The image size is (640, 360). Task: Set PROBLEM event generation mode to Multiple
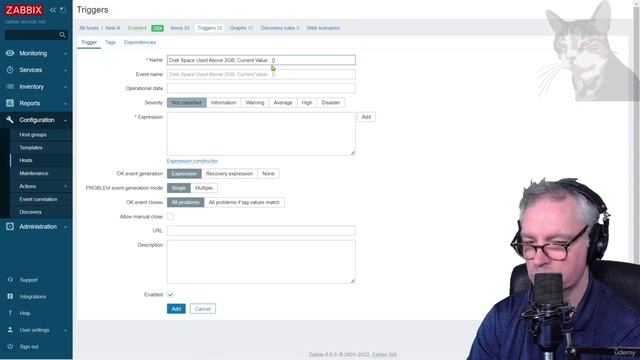click(204, 188)
